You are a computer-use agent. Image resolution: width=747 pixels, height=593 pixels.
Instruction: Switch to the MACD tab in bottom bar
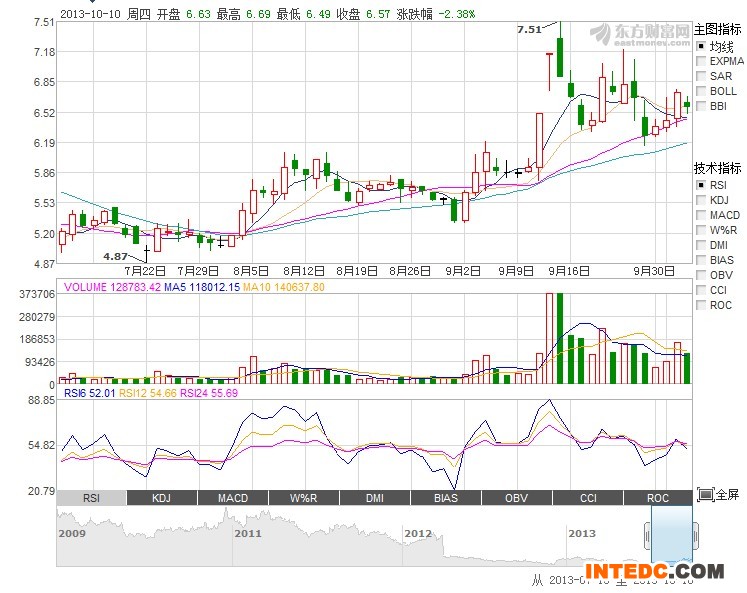[233, 498]
